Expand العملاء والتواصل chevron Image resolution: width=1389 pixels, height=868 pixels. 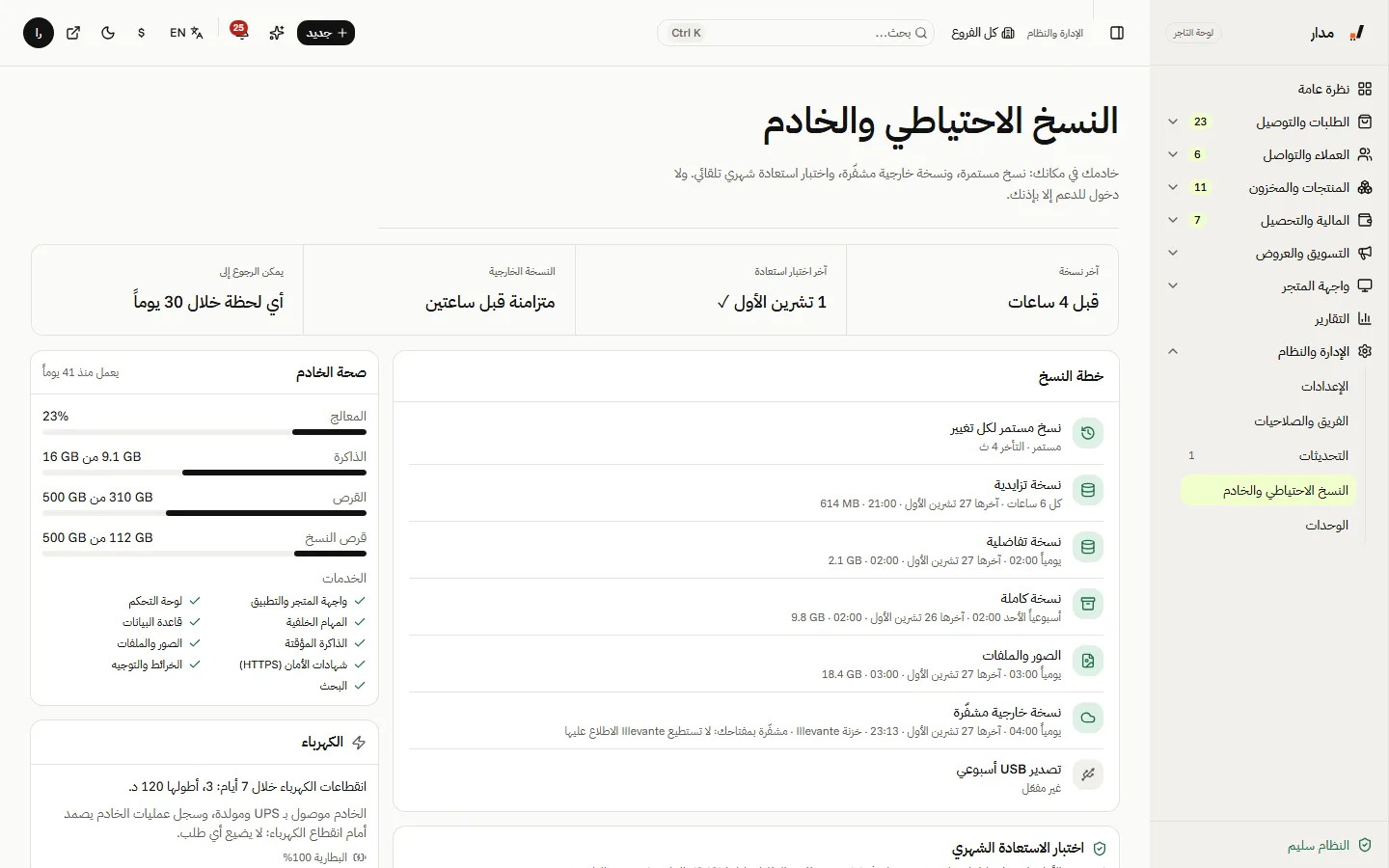1173,154
